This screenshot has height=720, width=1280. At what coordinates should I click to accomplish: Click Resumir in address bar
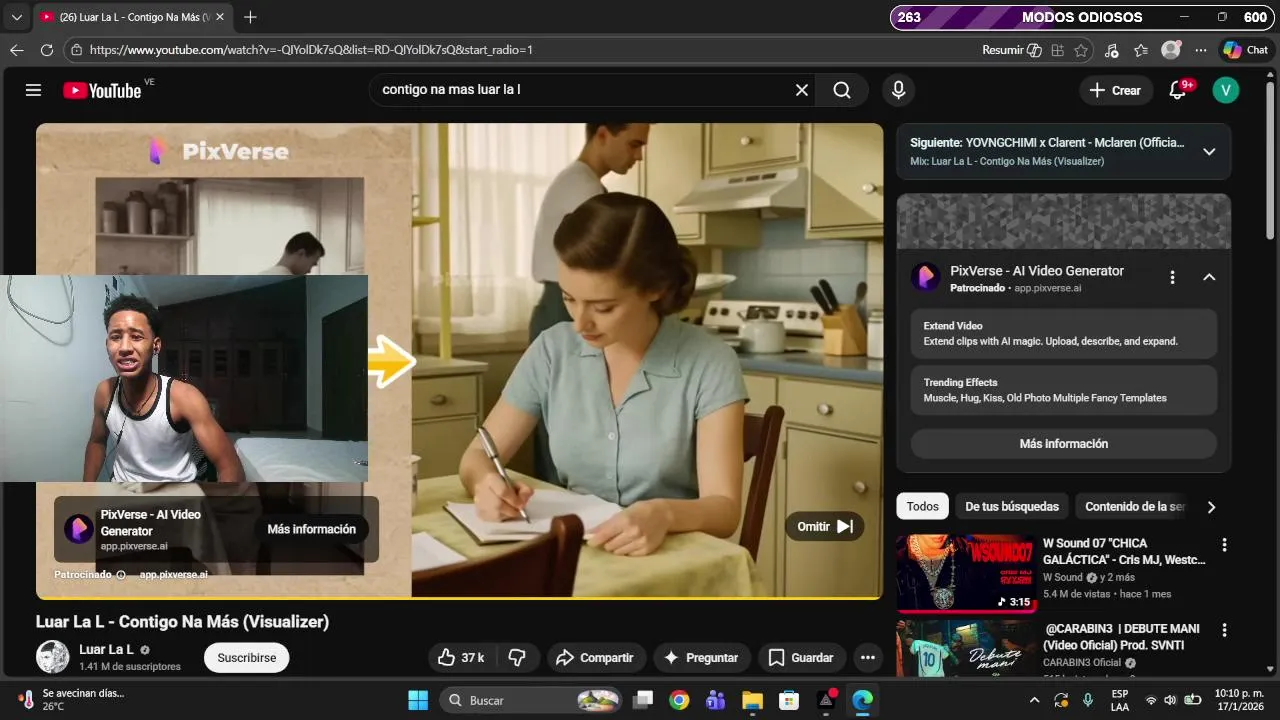click(x=1012, y=50)
